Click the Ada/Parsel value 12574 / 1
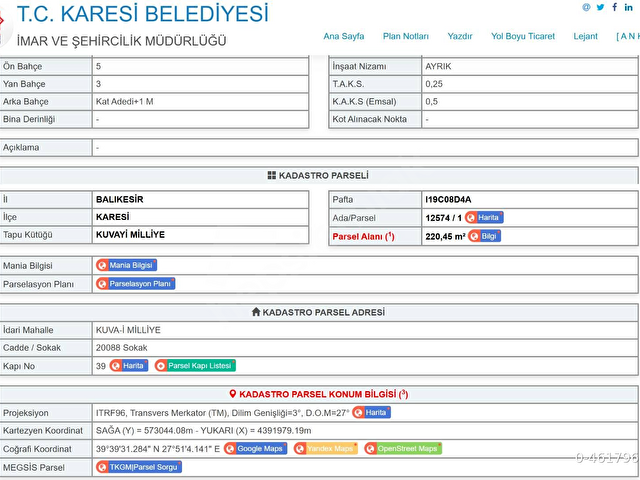Image resolution: width=640 pixels, height=480 pixels. point(443,218)
